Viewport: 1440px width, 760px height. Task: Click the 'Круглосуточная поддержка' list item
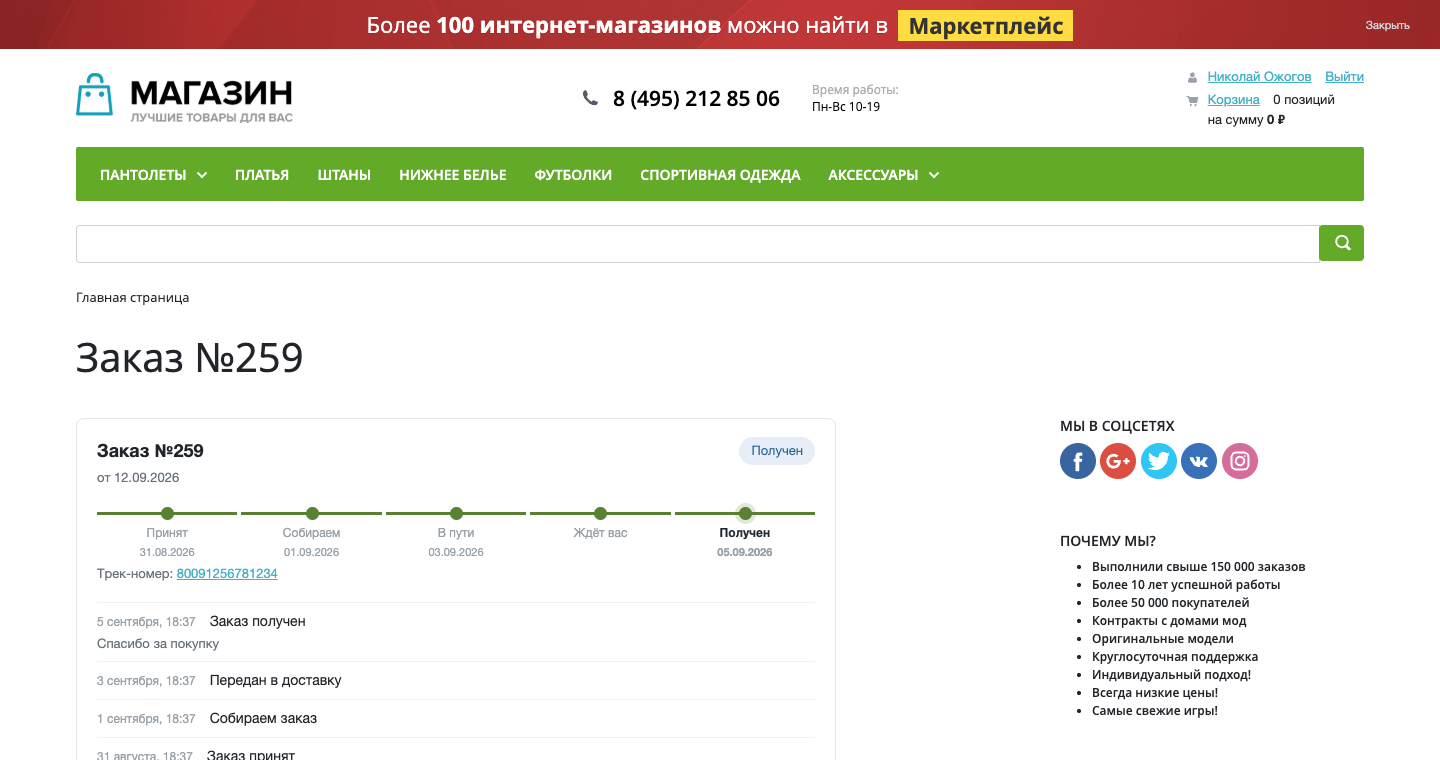(1175, 657)
